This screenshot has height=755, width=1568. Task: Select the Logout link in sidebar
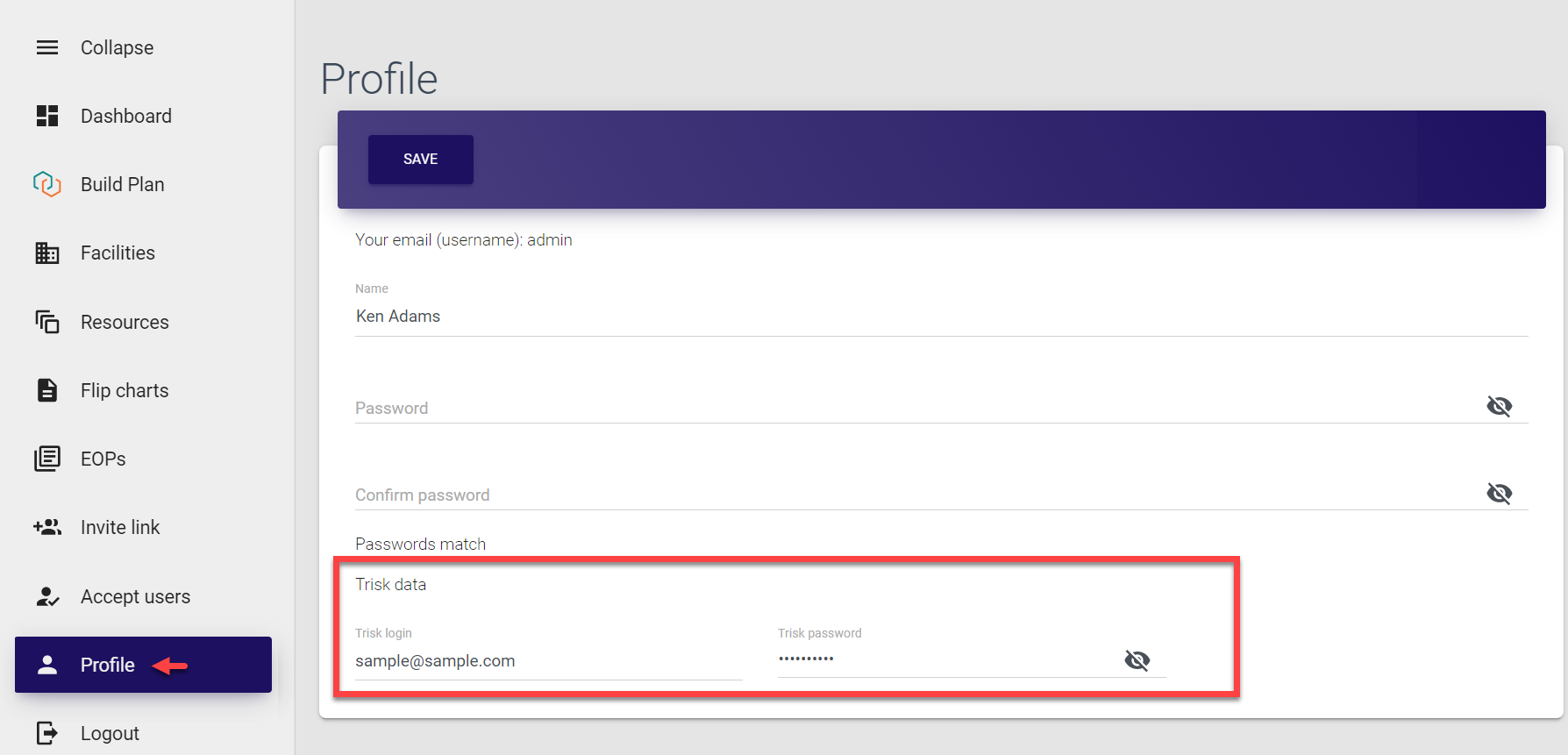tap(110, 733)
